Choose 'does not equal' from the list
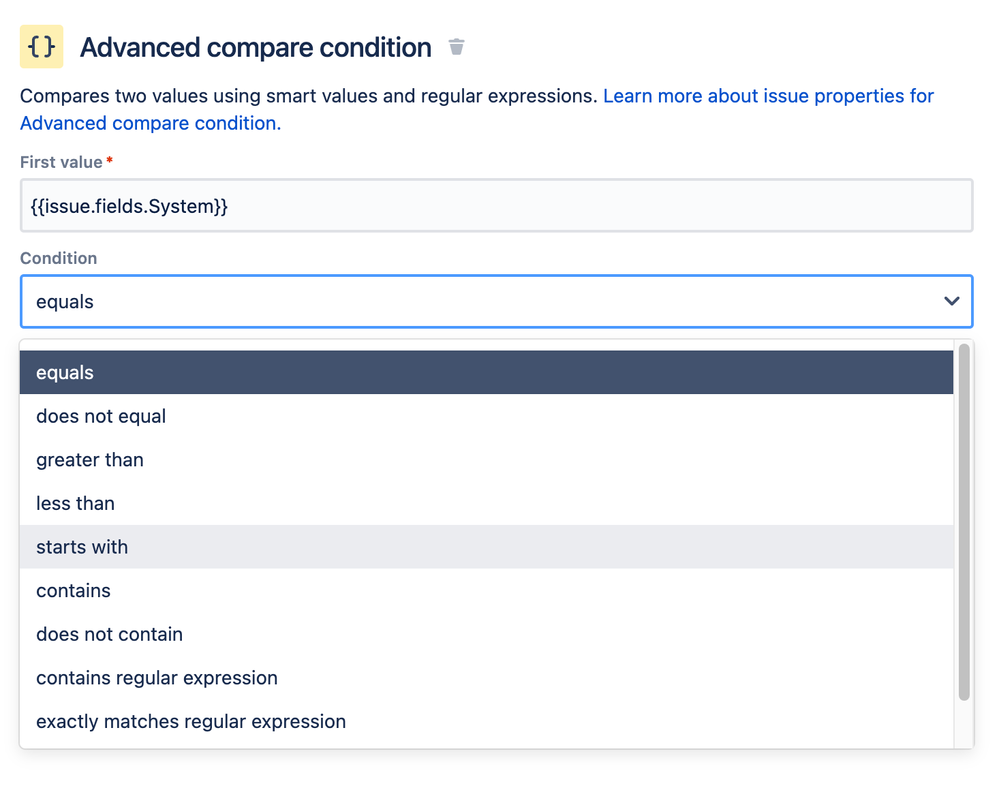 click(x=101, y=416)
